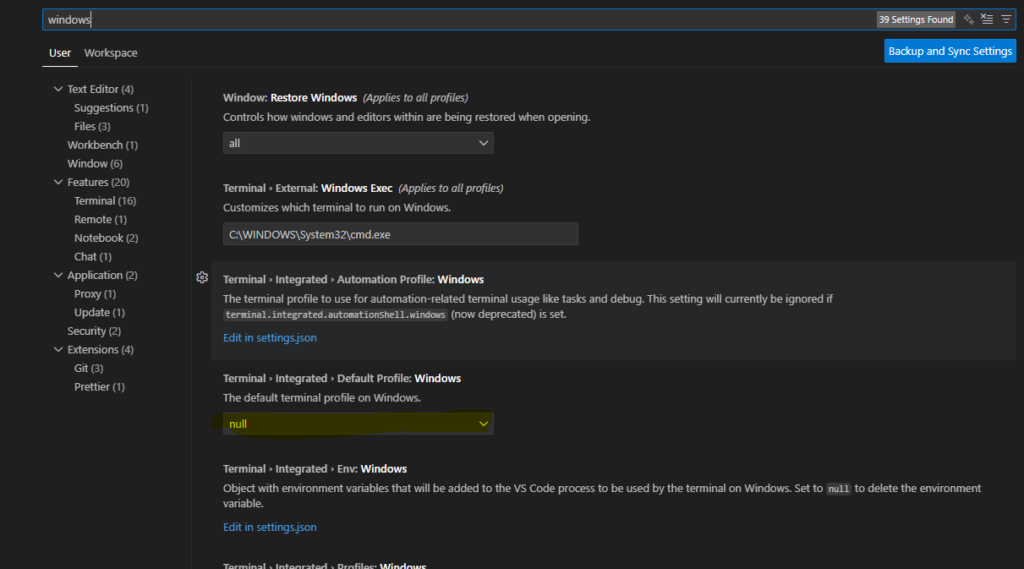The image size is (1024, 569).
Task: Collapse the Extensions tree section
Action: click(x=58, y=350)
